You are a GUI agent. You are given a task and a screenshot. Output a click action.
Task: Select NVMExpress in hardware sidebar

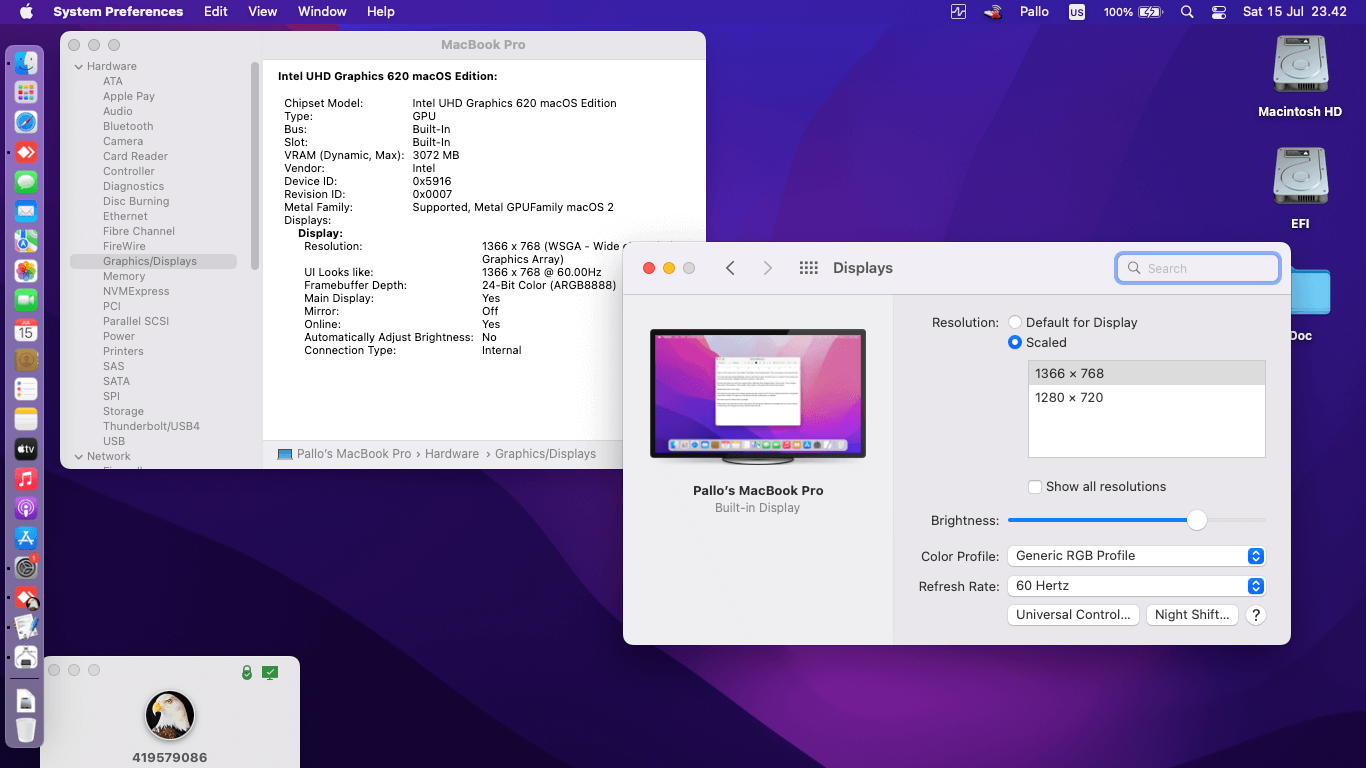[x=136, y=292]
